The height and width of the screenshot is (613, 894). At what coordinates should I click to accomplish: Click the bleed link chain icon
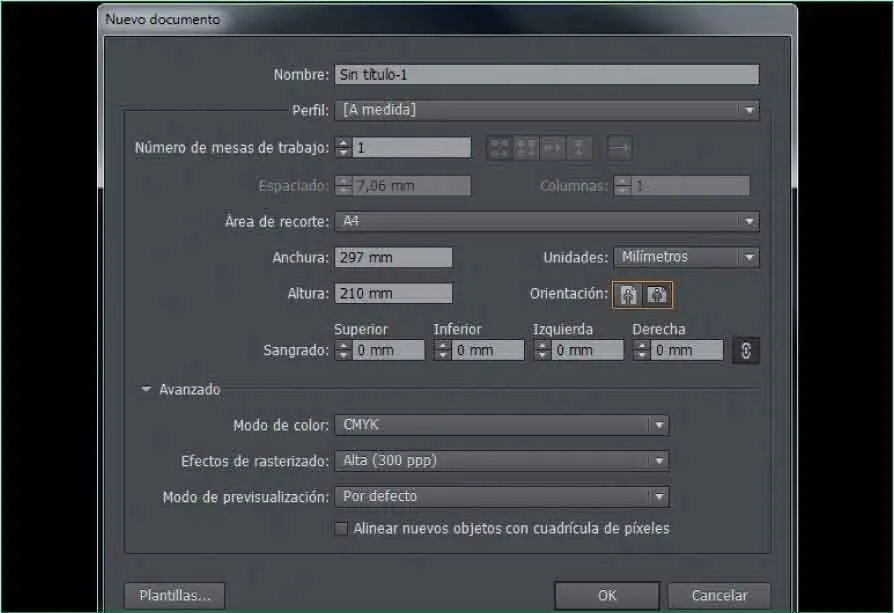[746, 350]
